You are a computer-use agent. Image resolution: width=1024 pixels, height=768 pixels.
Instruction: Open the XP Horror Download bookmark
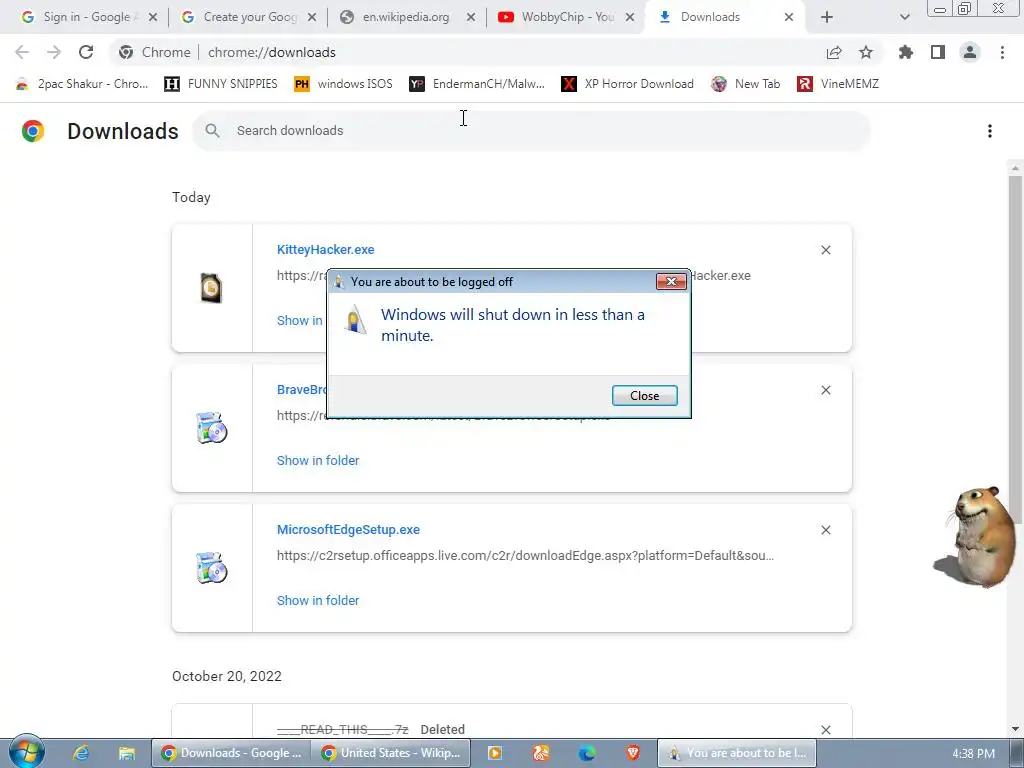pos(628,84)
